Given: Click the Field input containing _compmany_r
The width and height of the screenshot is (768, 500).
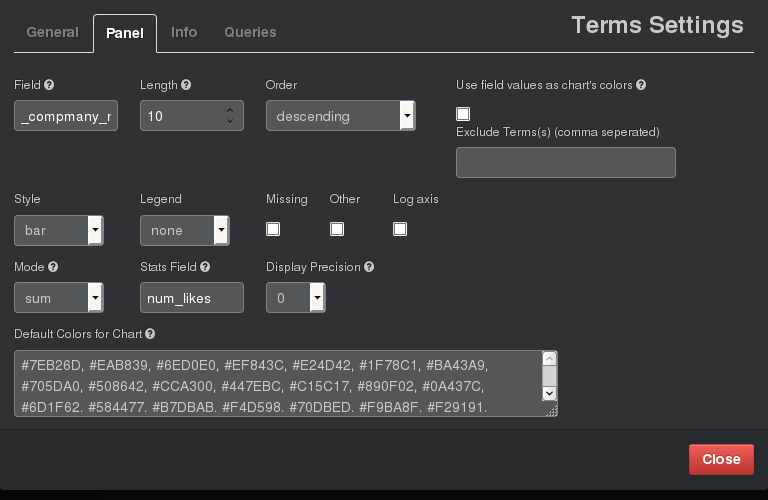Looking at the screenshot, I should (66, 116).
